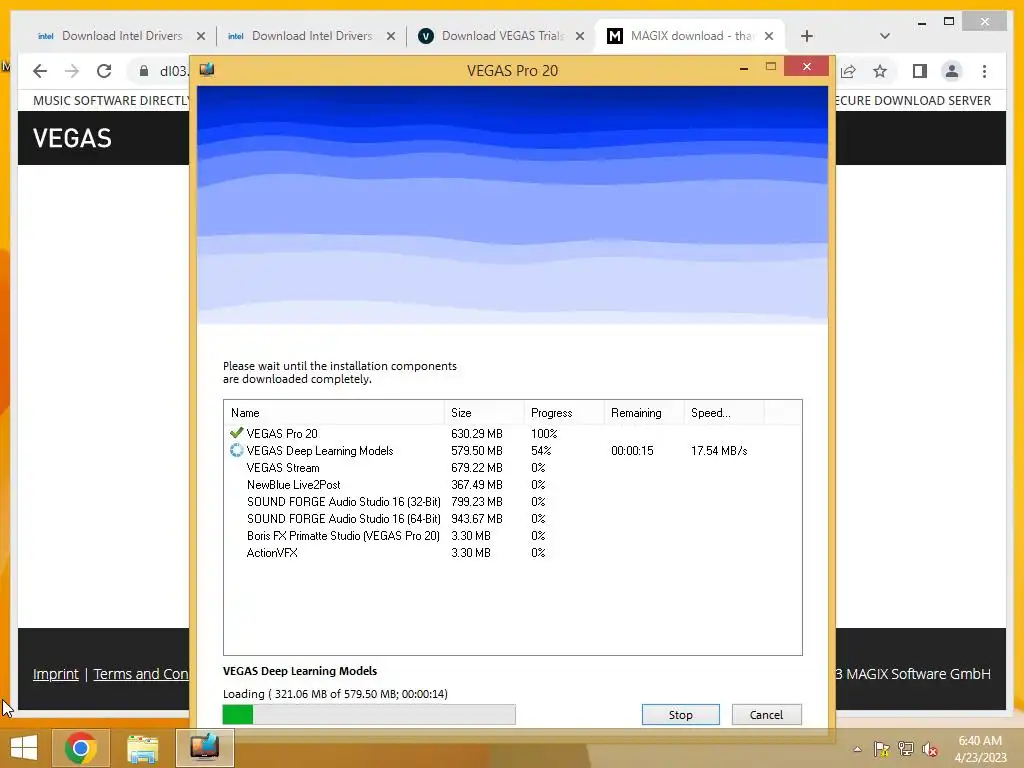
Task: Click the Stop button in the installer
Action: pyautogui.click(x=680, y=714)
